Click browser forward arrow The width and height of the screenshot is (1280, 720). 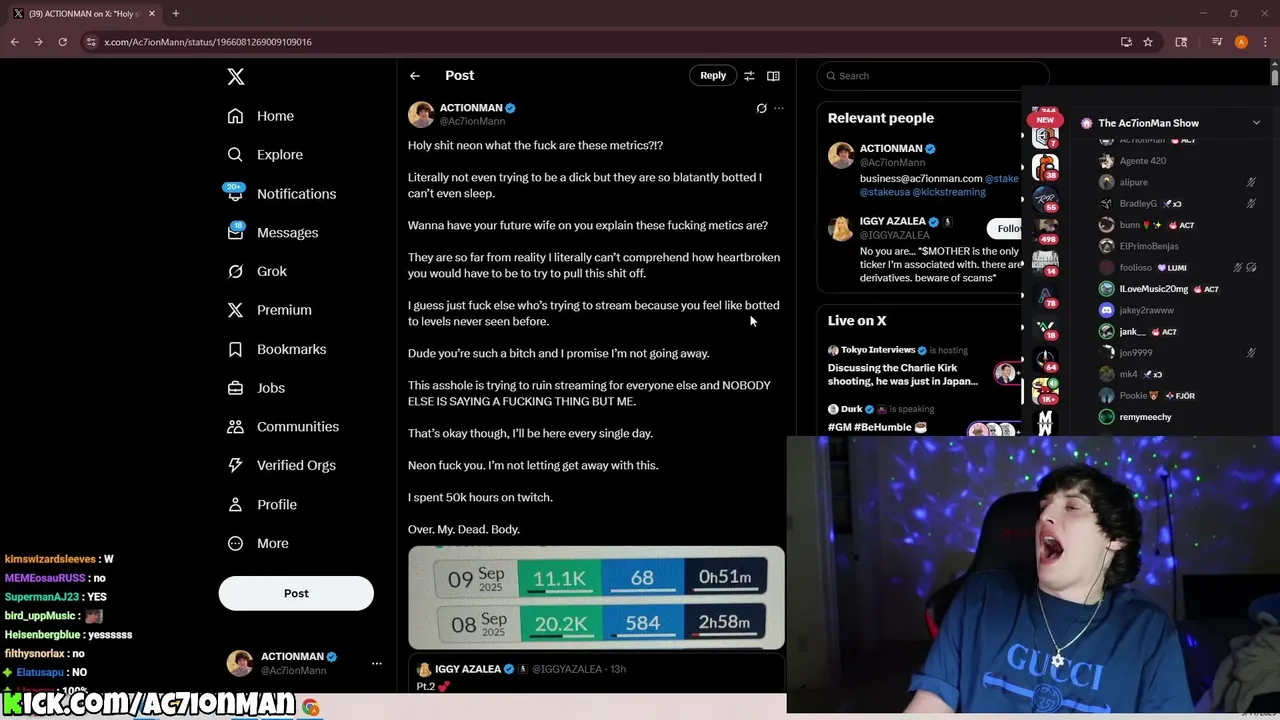click(x=38, y=42)
